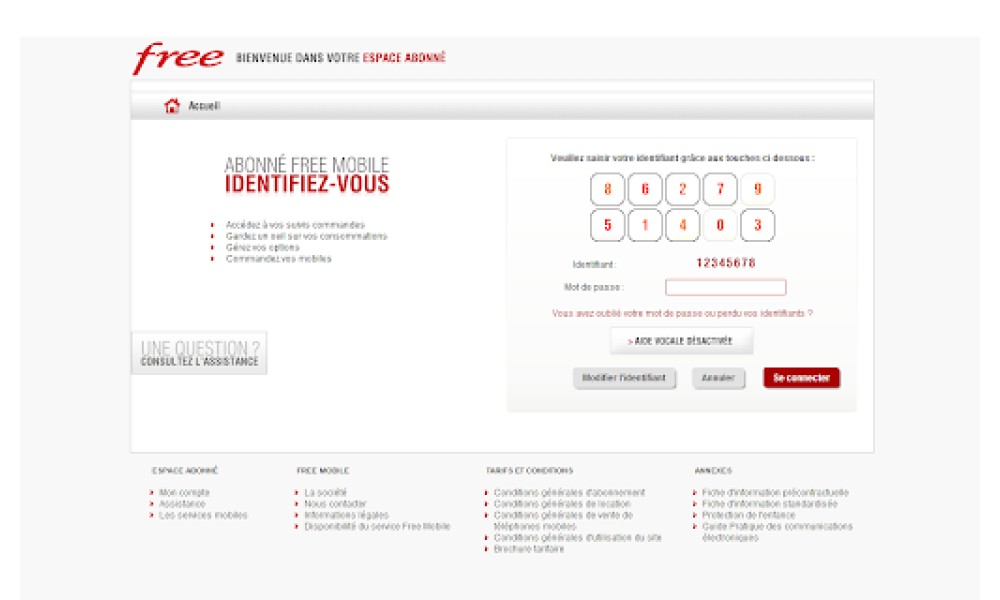Tap keypad digit 8
1000x600 pixels.
tap(607, 189)
